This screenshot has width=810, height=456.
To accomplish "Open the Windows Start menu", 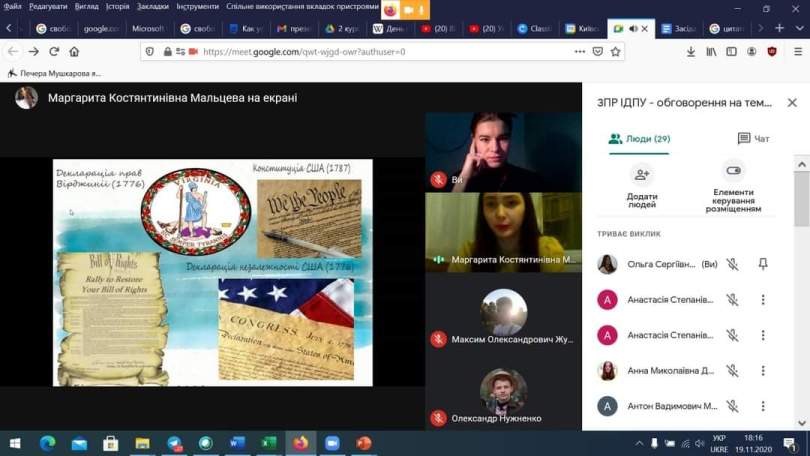I will tap(15, 443).
